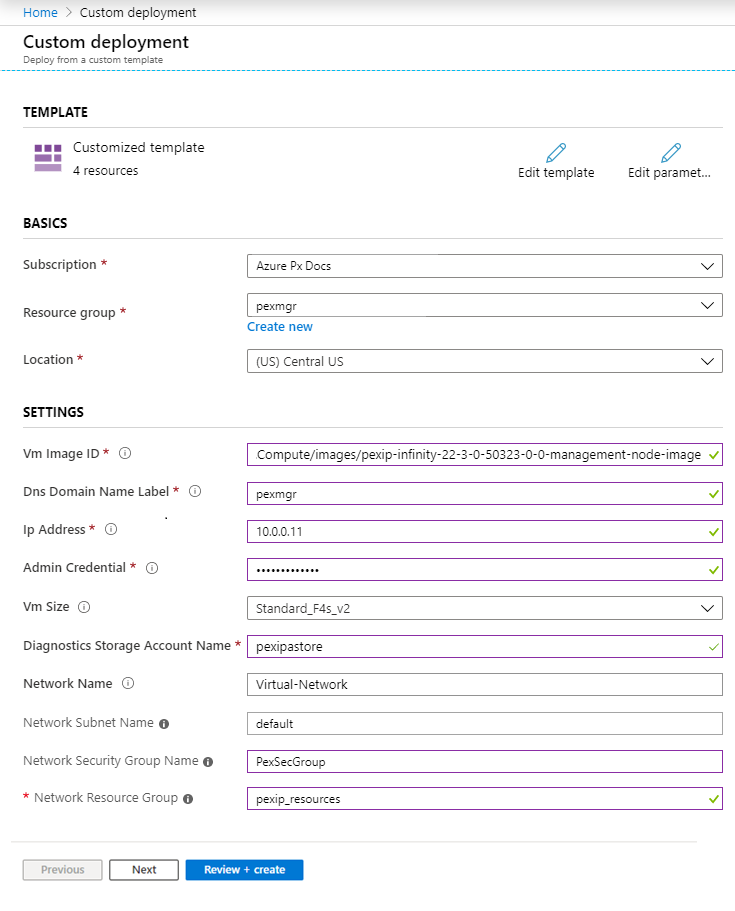Click info icon next to Vm Size

pyautogui.click(x=84, y=607)
